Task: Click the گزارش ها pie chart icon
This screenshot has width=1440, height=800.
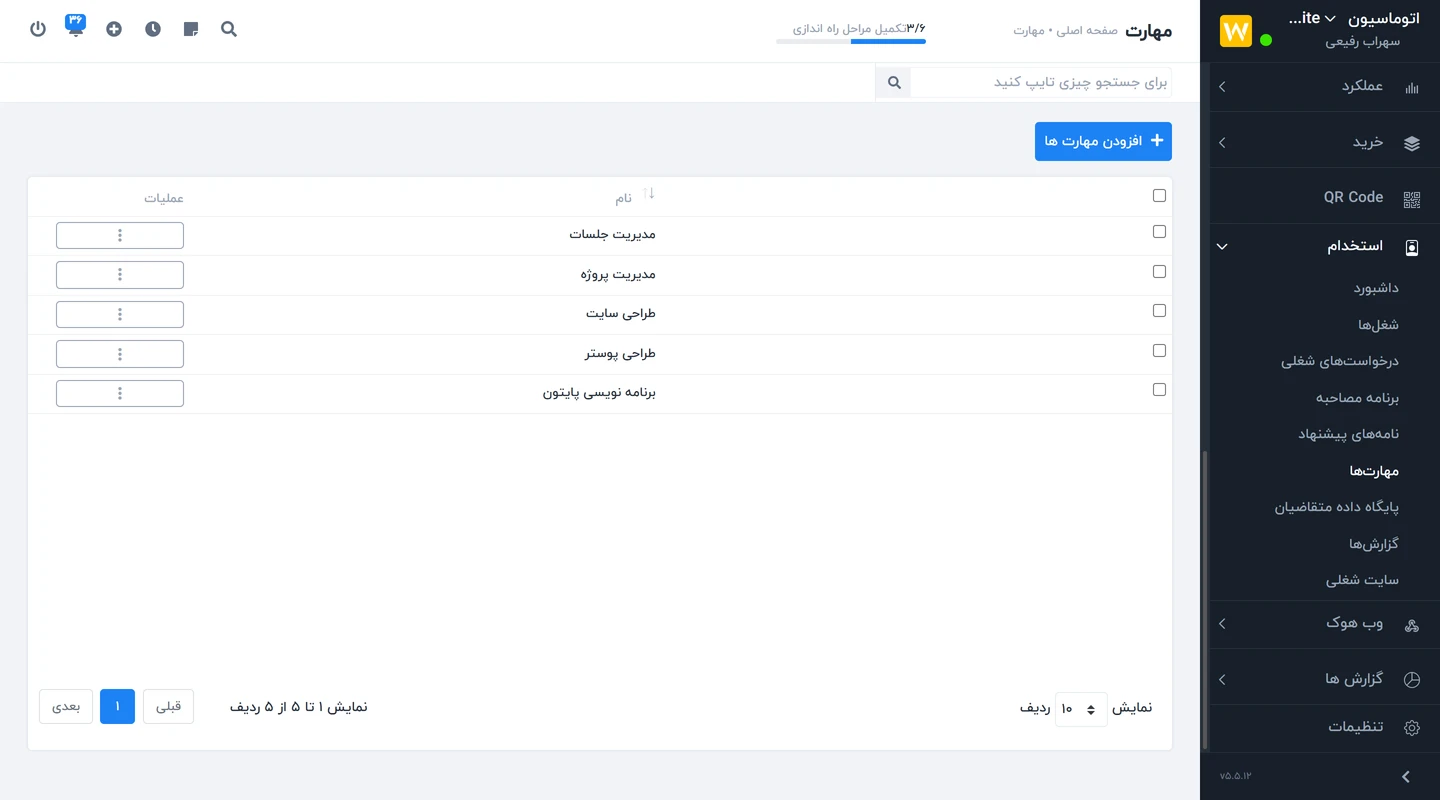Action: tap(1411, 680)
